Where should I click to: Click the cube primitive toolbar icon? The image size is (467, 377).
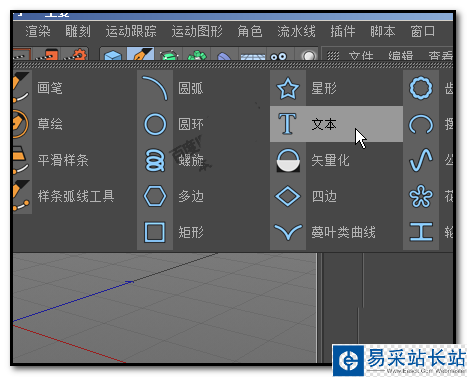click(x=113, y=55)
